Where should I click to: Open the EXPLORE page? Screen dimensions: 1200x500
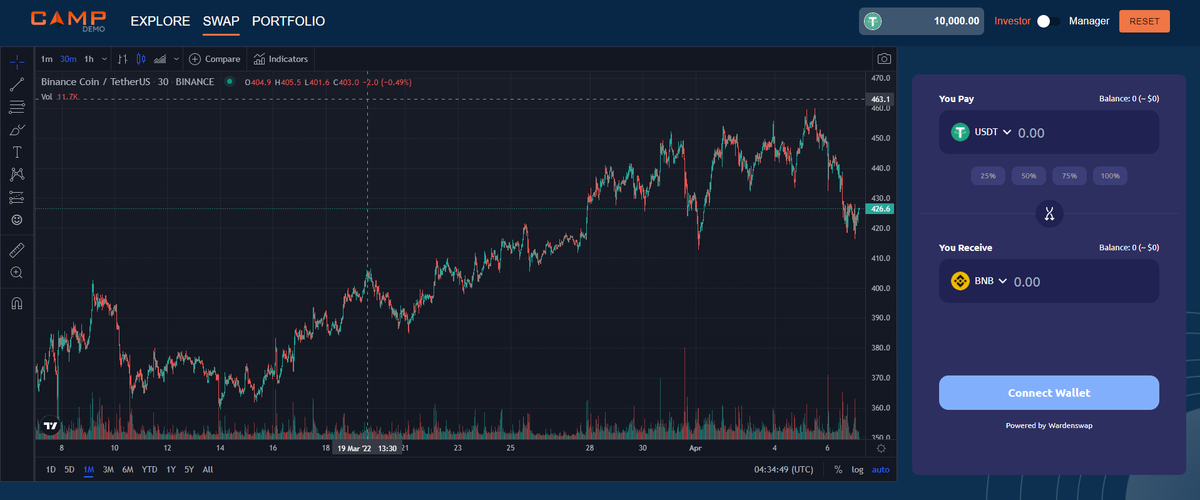click(160, 21)
